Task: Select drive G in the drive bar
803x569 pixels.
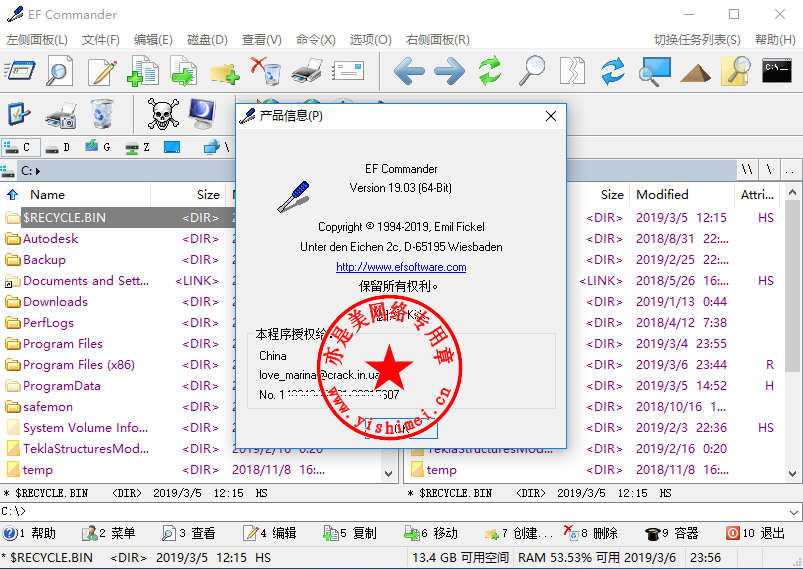Action: tap(98, 147)
